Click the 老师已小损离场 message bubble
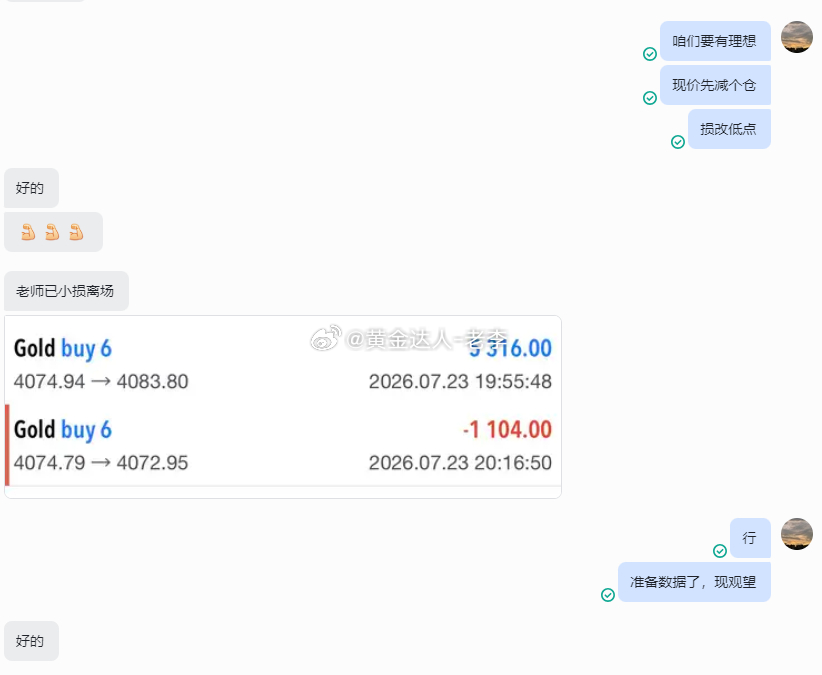822x675 pixels. click(67, 291)
